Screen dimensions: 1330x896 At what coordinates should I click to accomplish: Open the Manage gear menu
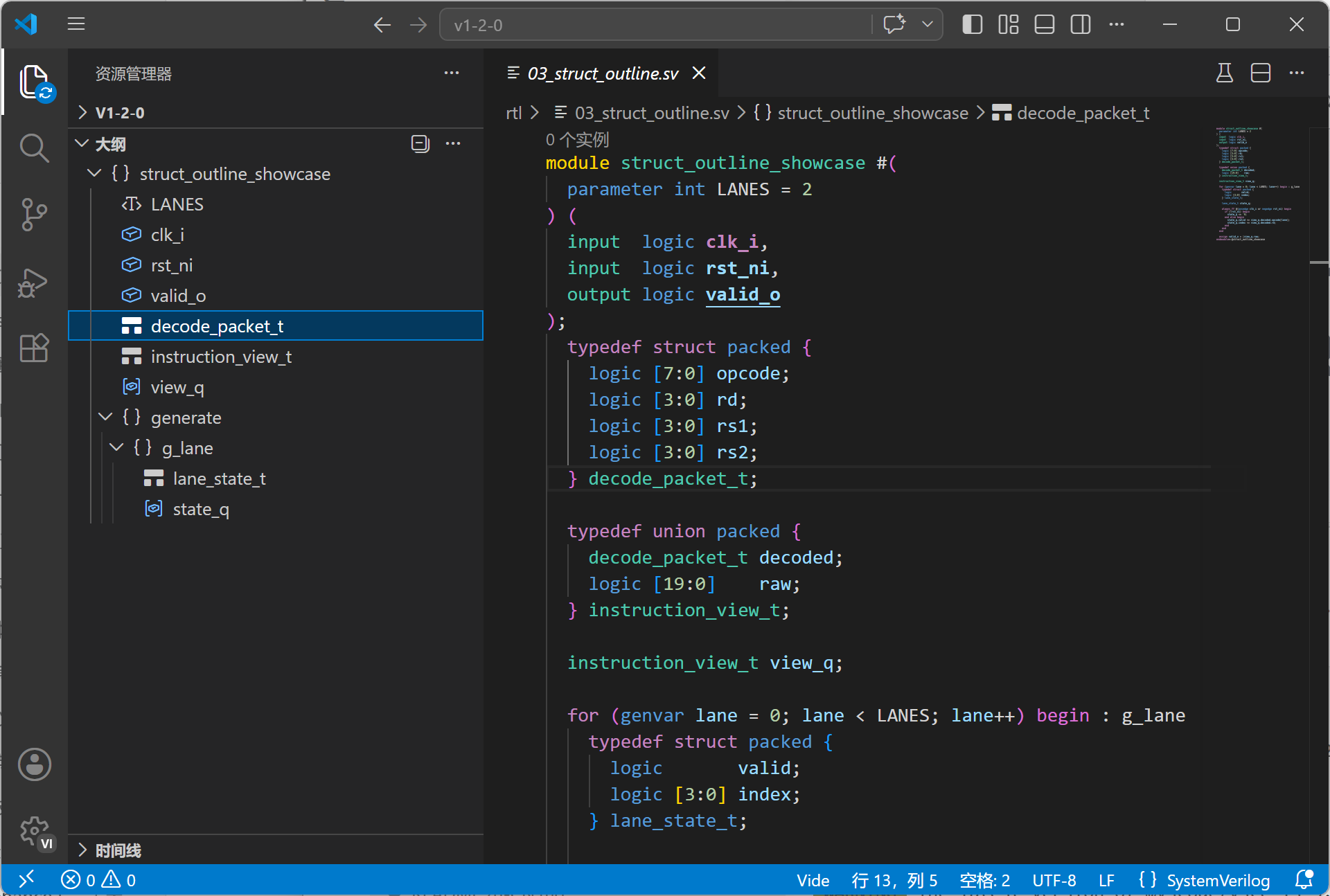pos(35,831)
